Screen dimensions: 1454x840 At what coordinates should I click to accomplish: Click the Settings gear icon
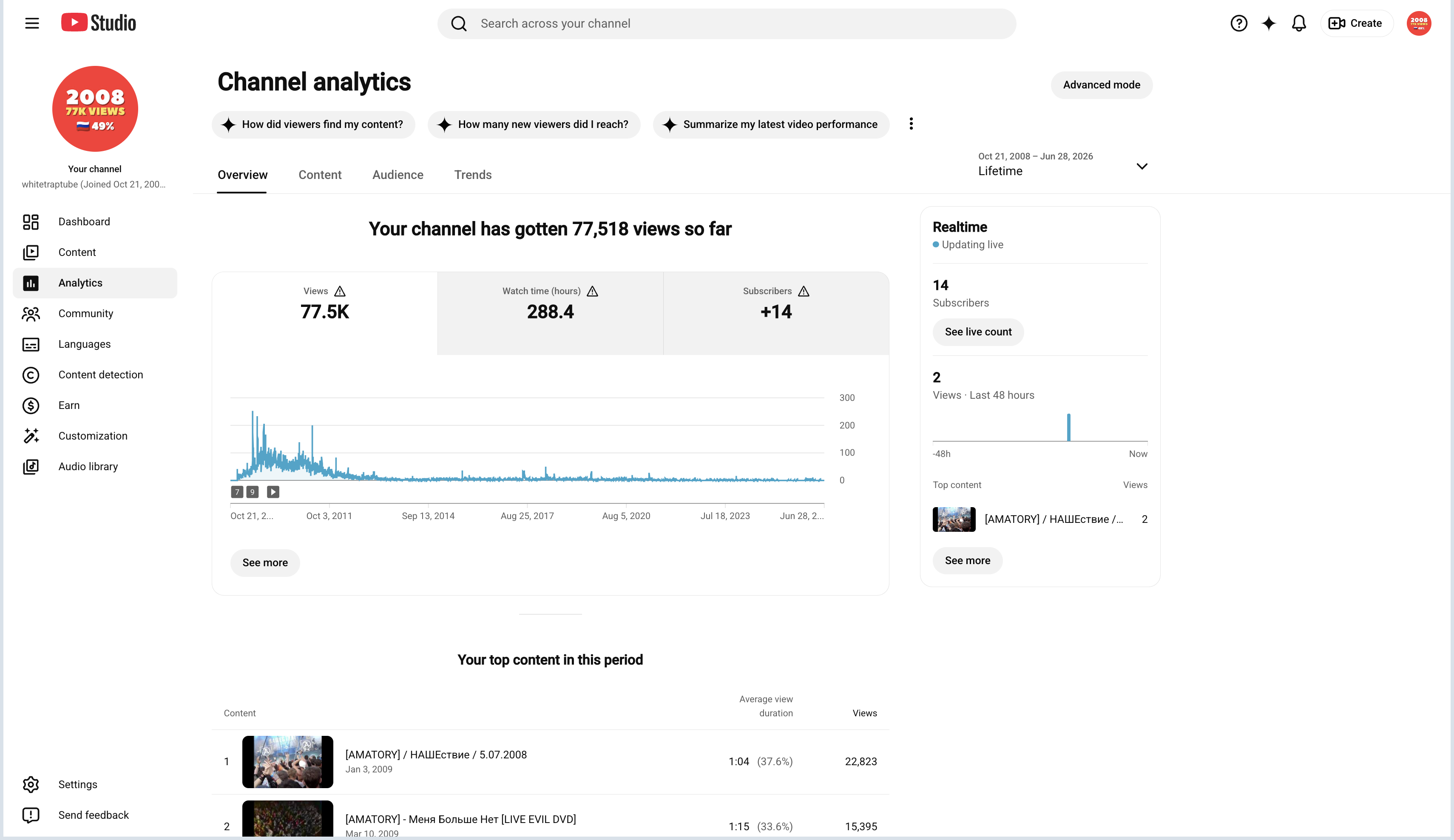coord(31,784)
